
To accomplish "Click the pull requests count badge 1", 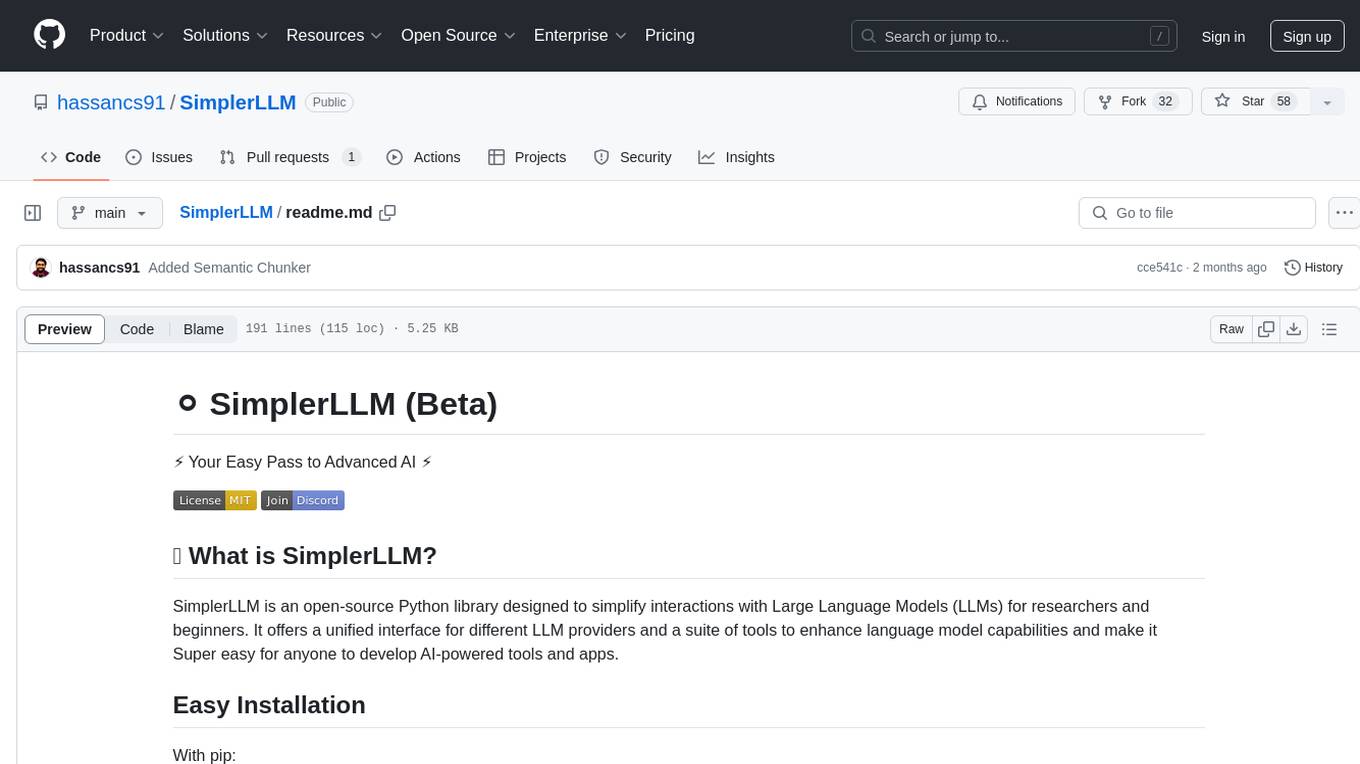I will tap(351, 157).
